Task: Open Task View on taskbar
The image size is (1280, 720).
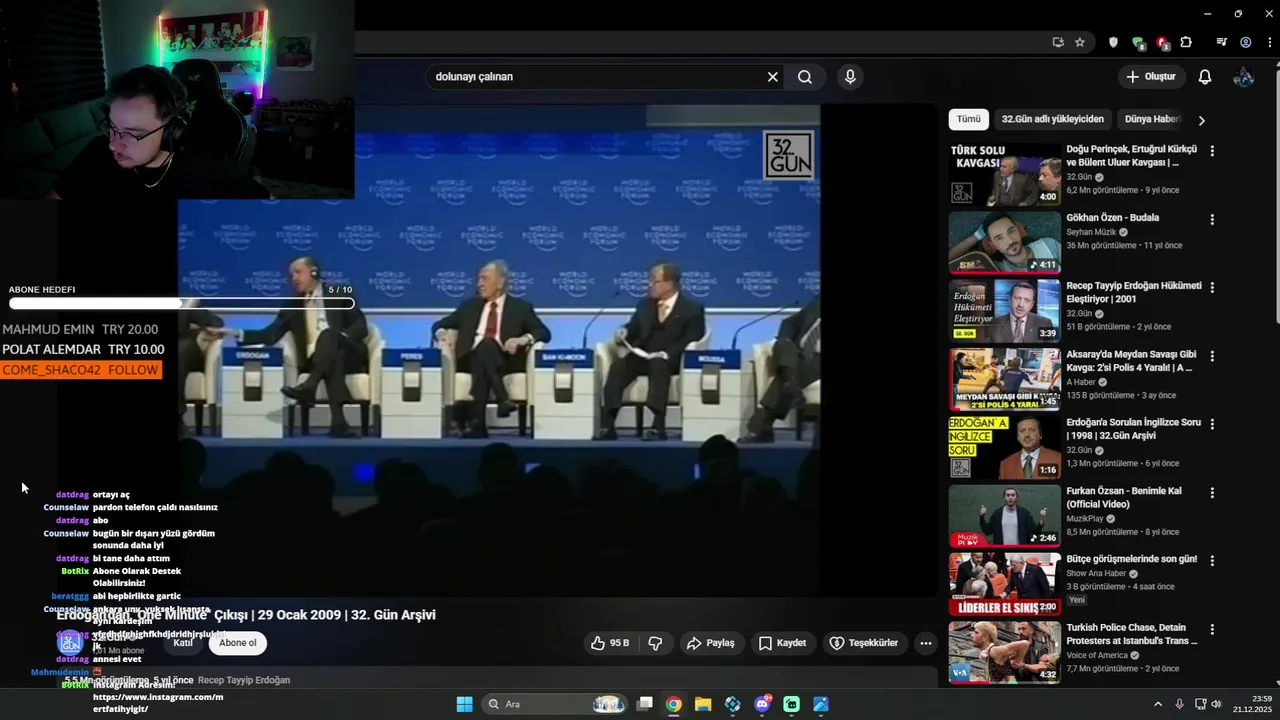Action: click(645, 704)
